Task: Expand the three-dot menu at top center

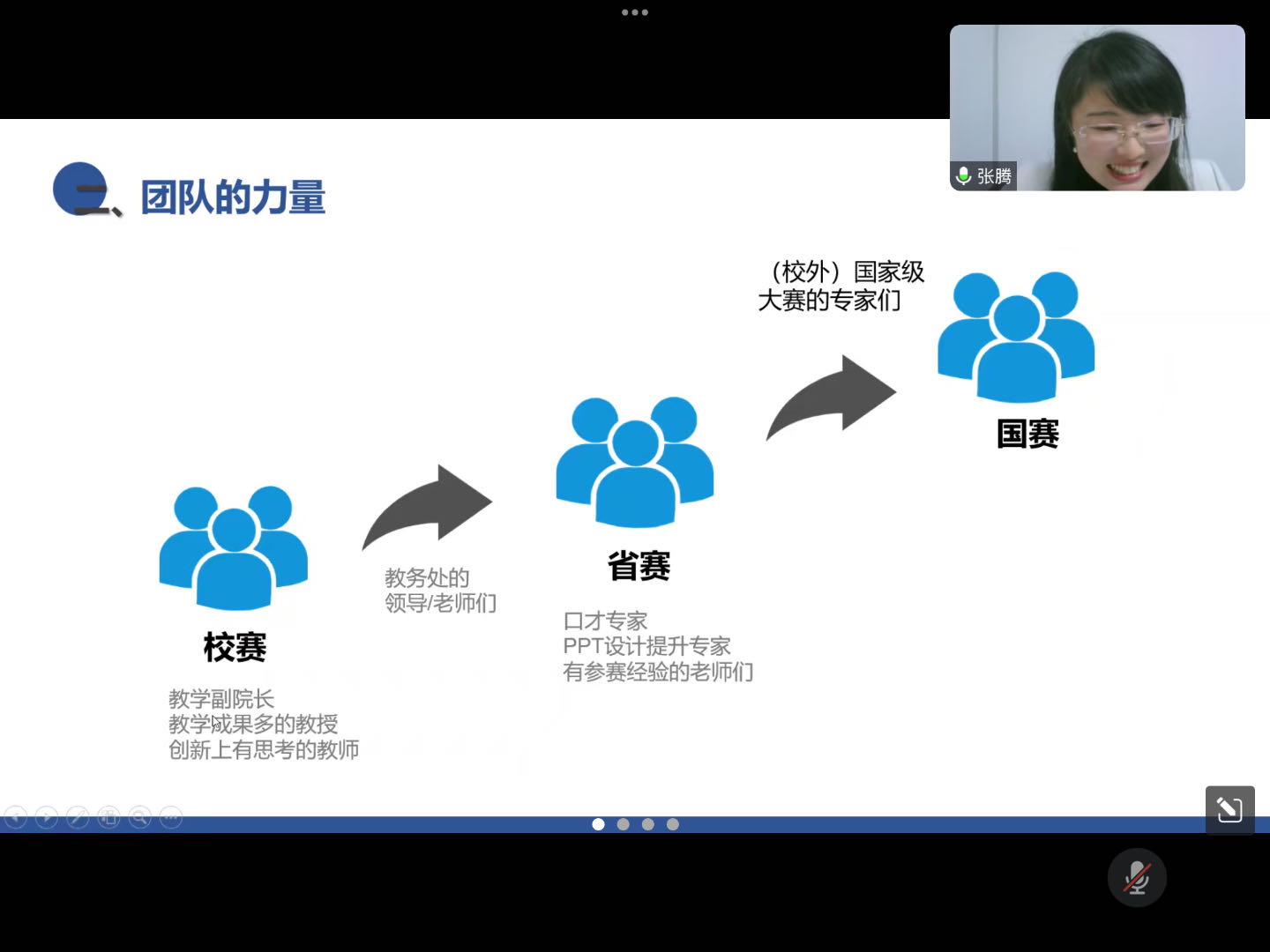Action: [x=635, y=12]
